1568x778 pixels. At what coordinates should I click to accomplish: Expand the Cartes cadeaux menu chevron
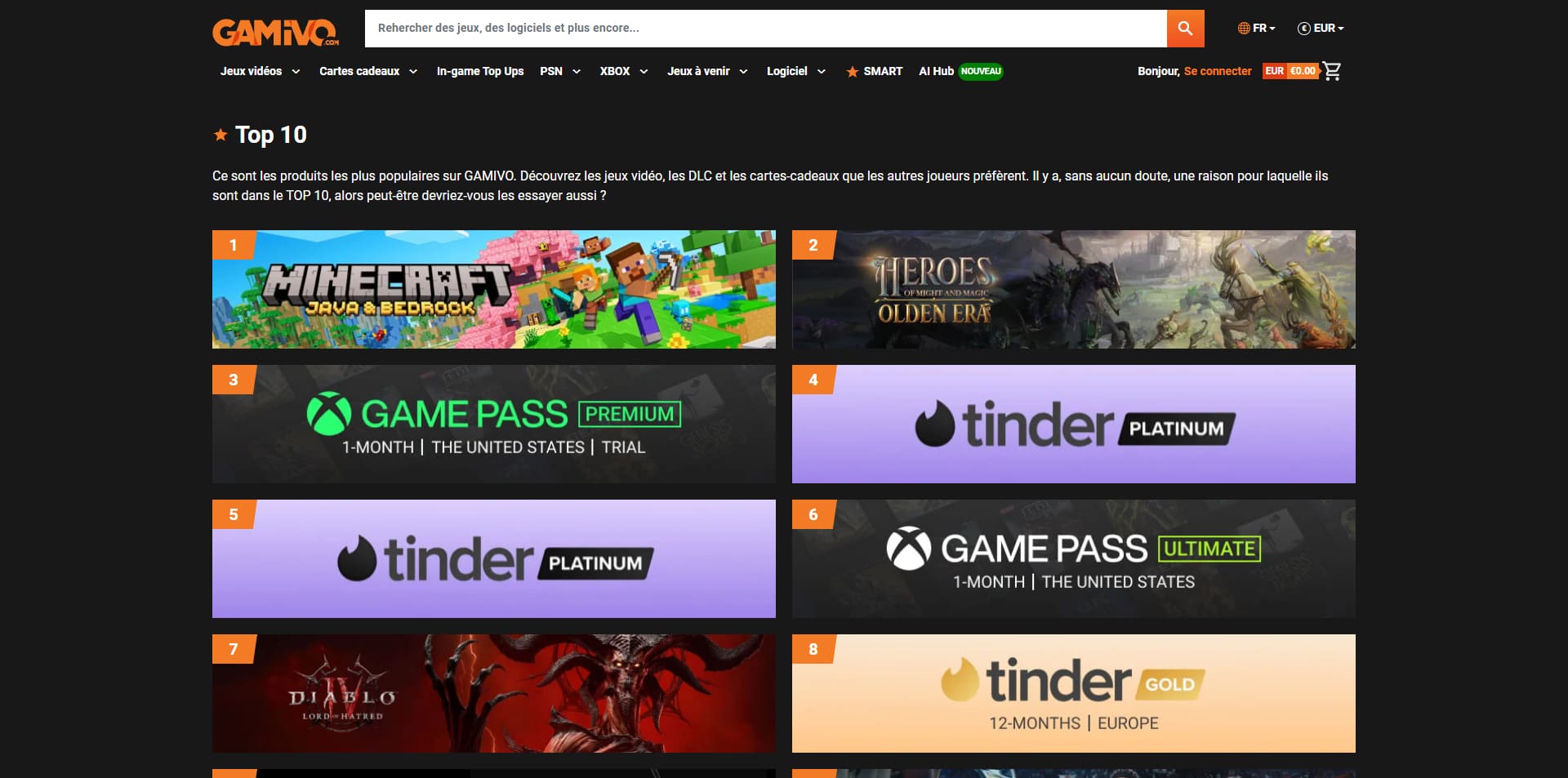413,72
